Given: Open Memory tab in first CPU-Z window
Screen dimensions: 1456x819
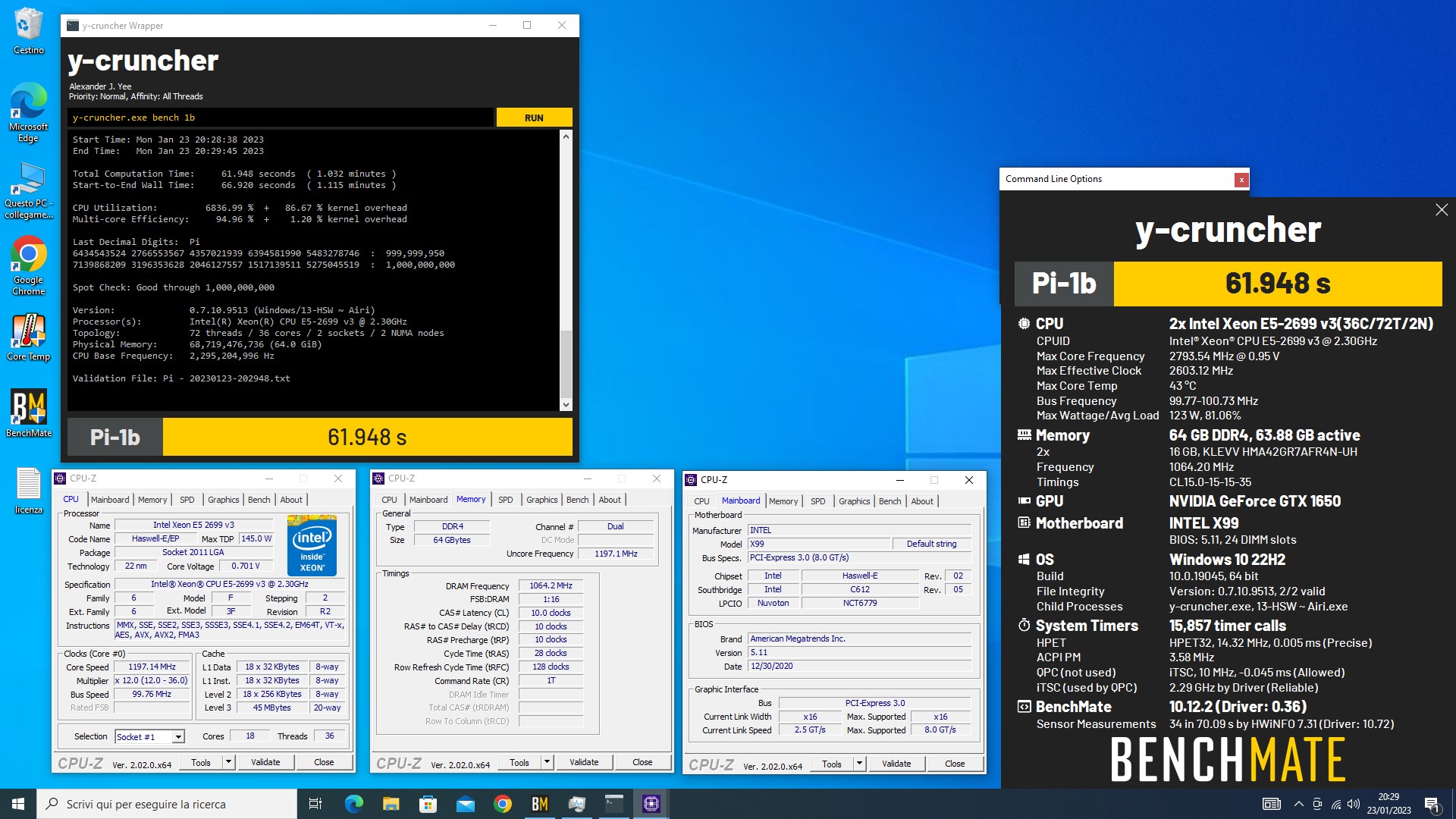Looking at the screenshot, I should 152,500.
